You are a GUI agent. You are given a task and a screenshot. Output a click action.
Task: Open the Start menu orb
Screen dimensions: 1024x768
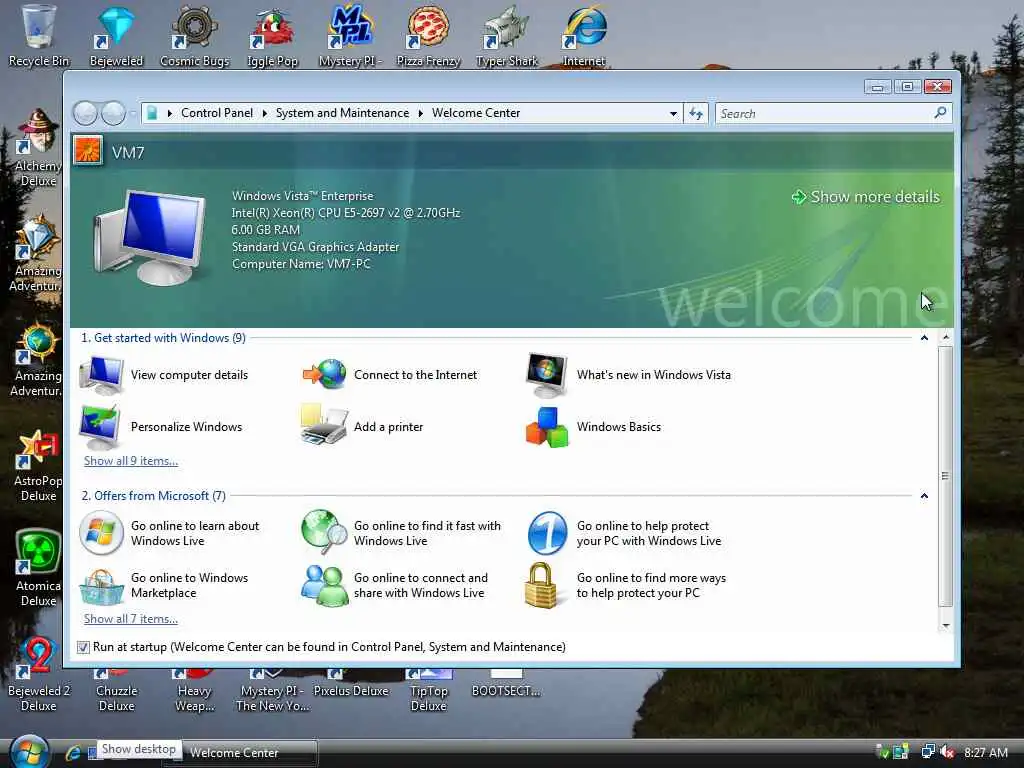29,752
